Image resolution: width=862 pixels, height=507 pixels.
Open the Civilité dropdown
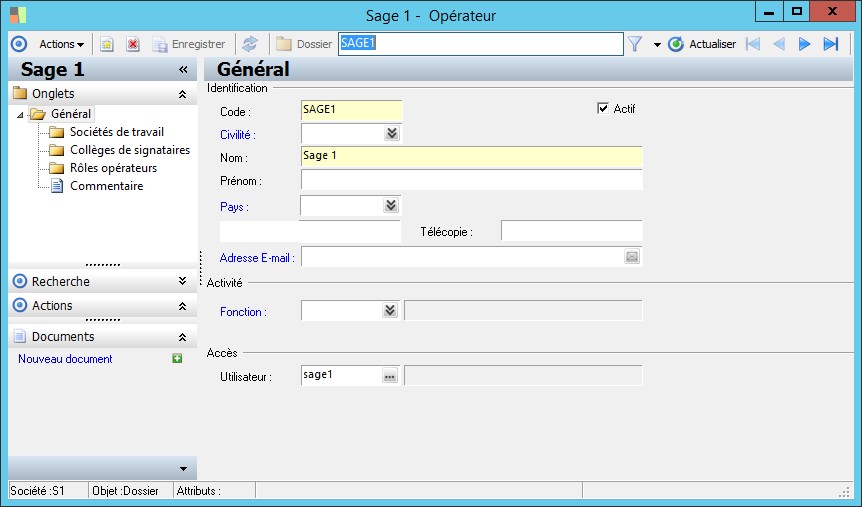coord(391,134)
